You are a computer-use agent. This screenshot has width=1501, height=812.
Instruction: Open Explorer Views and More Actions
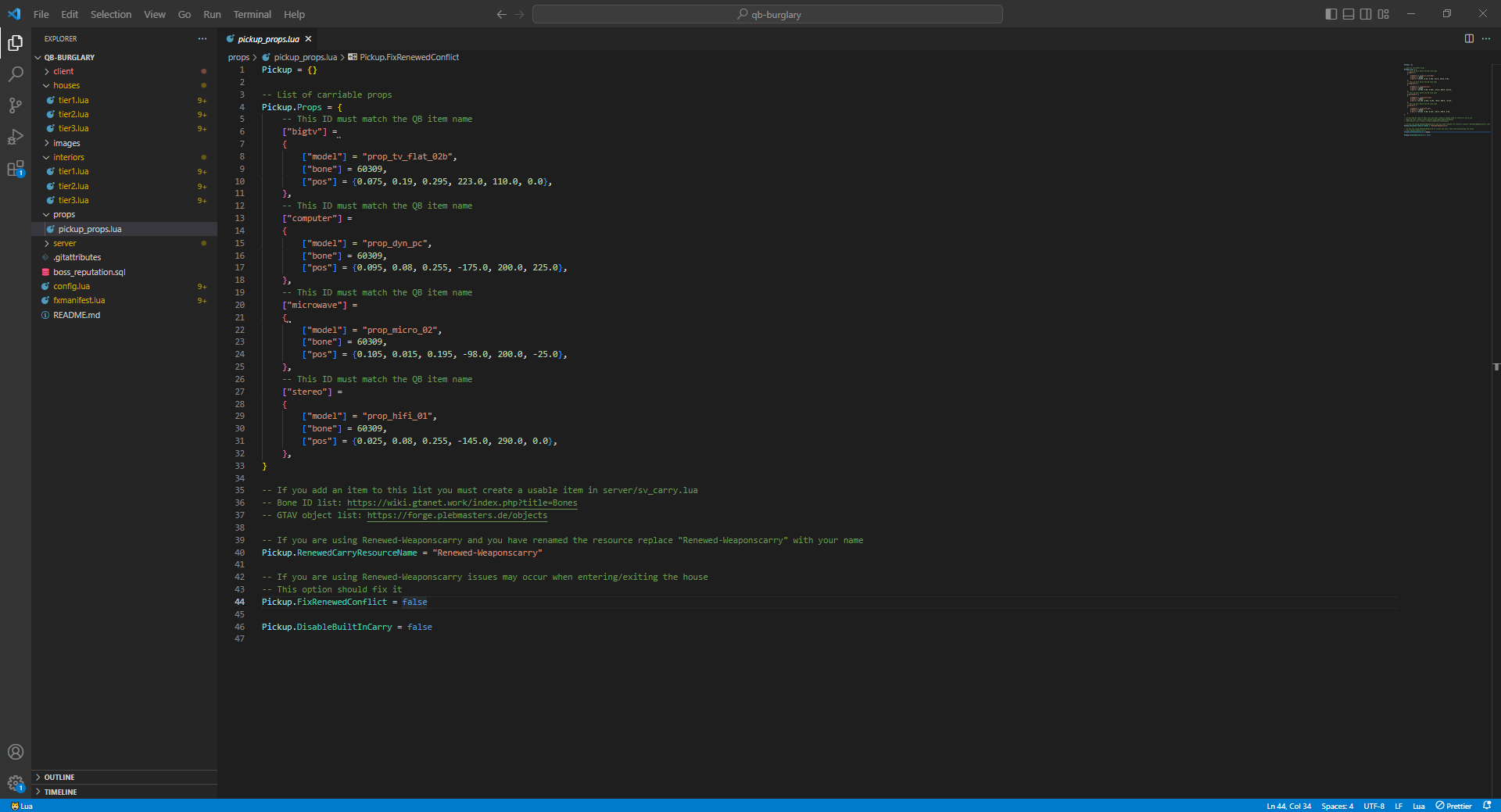click(x=202, y=38)
